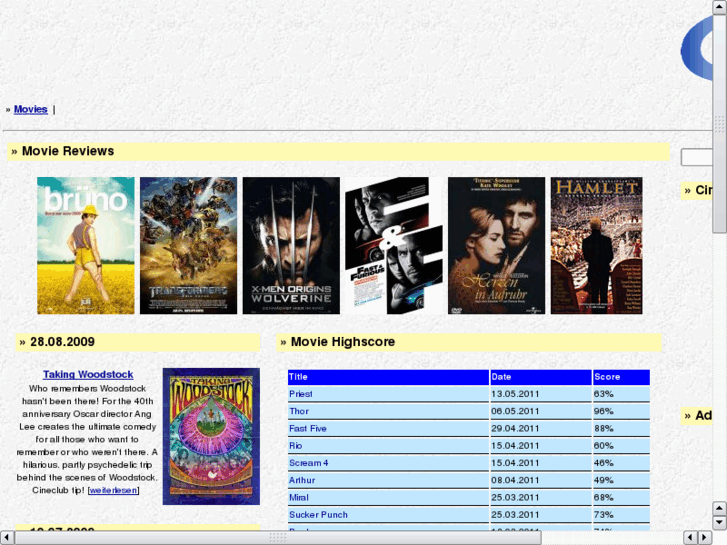Open the Taking Woodstock poster image

pos(211,436)
